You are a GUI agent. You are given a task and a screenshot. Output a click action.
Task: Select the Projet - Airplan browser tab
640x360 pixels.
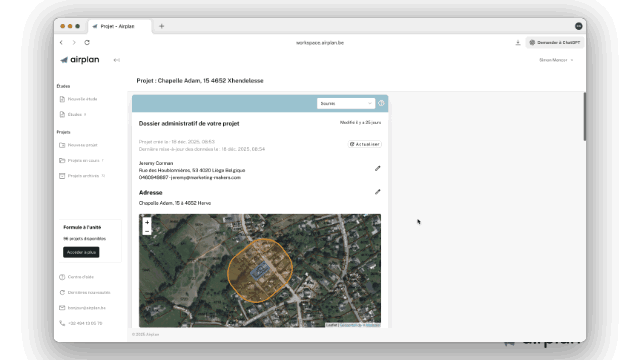point(120,26)
